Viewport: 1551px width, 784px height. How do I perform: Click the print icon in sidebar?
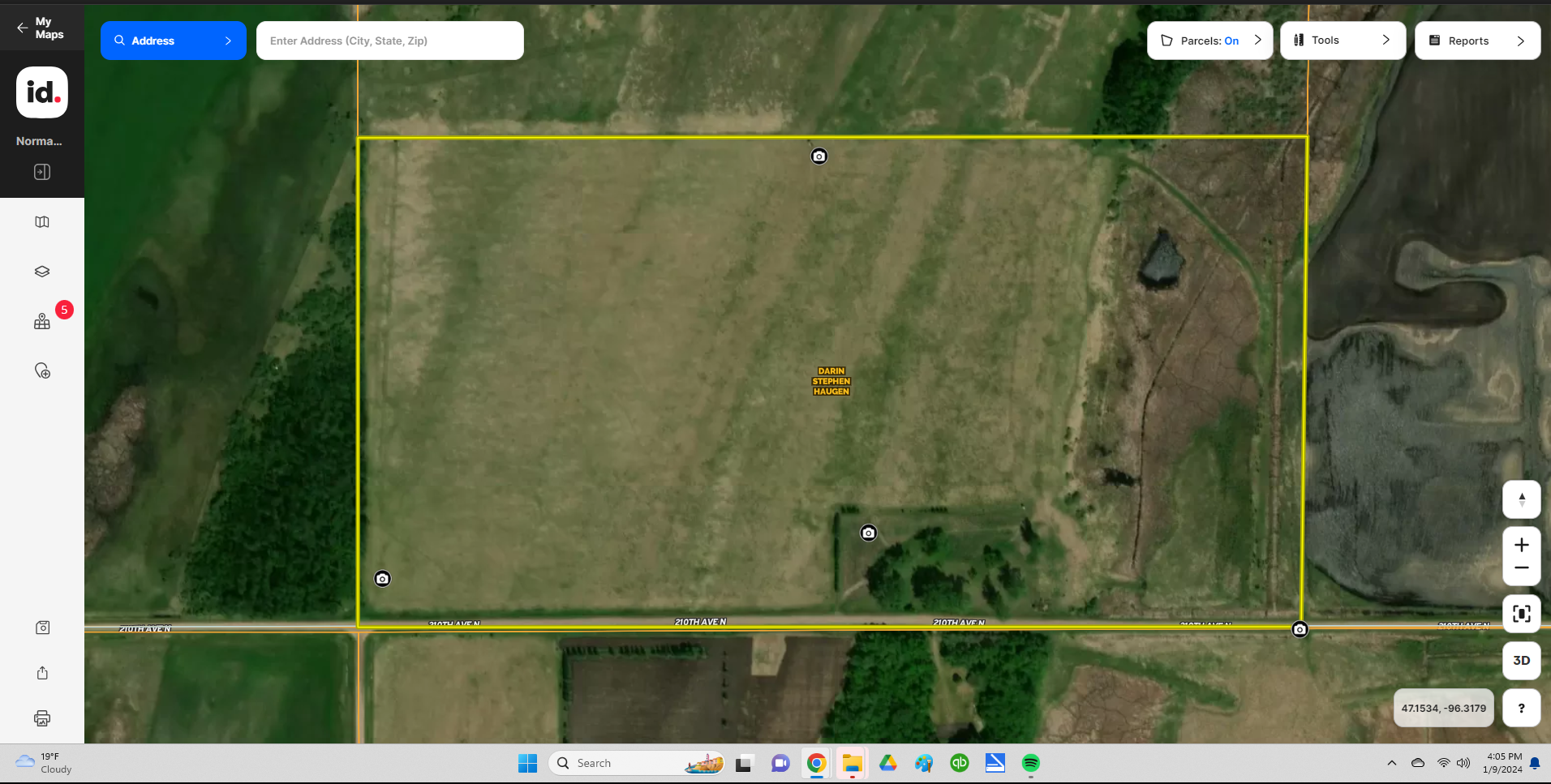[x=42, y=718]
